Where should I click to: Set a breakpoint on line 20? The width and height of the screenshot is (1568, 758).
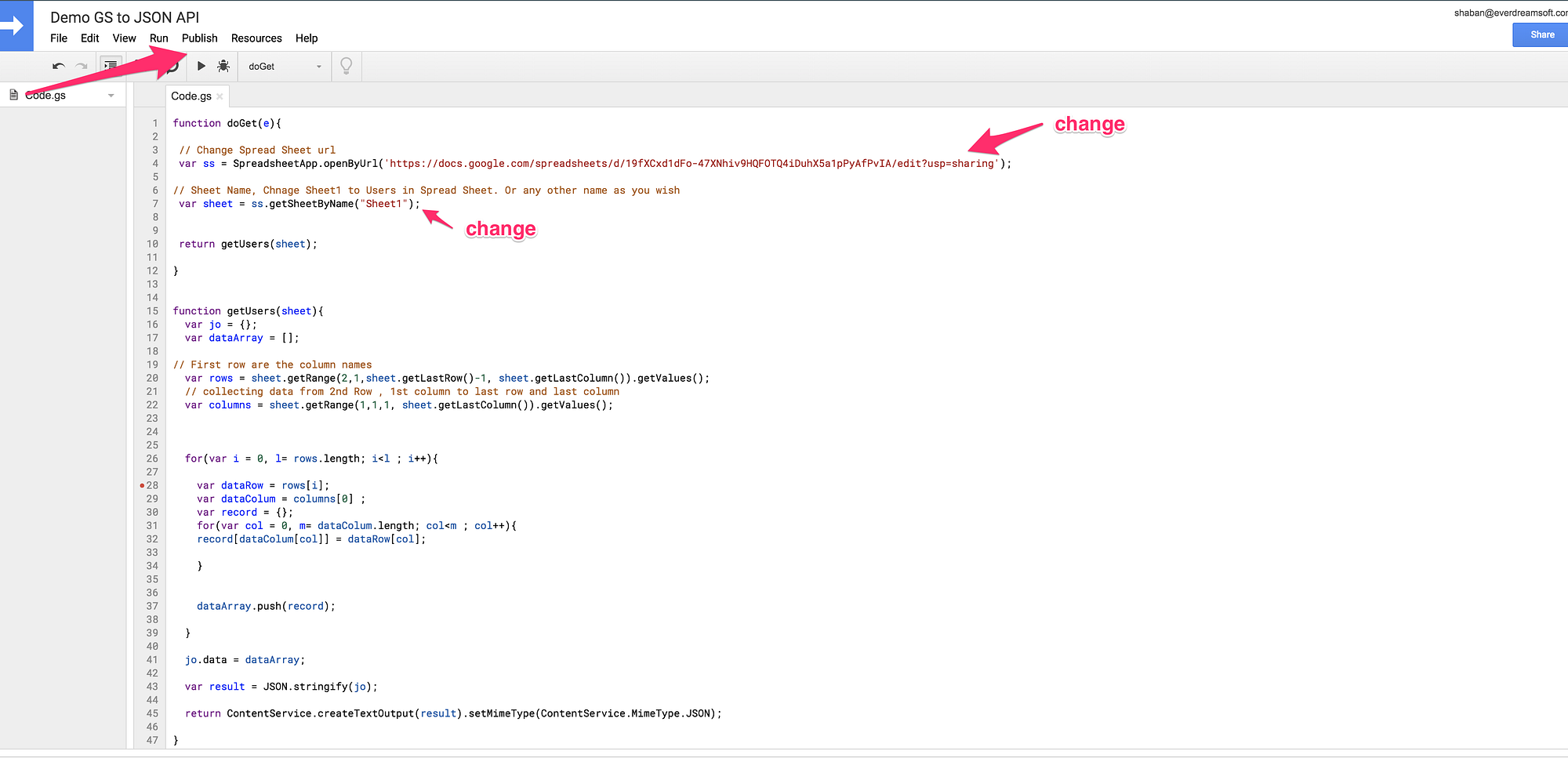click(x=143, y=378)
